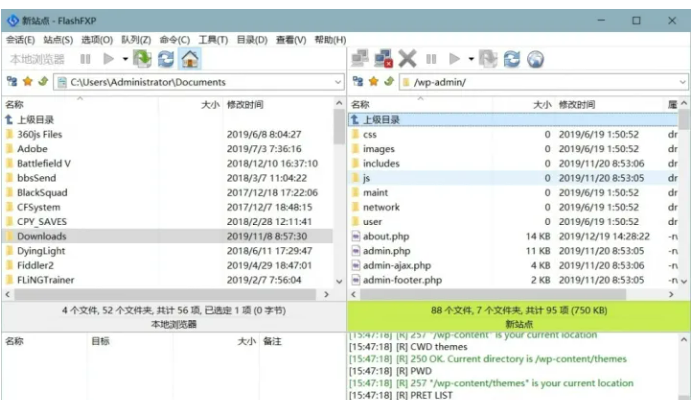The width and height of the screenshot is (699, 400).
Task: Click local list horizontal scrollbar right arrow
Action: click(x=326, y=294)
